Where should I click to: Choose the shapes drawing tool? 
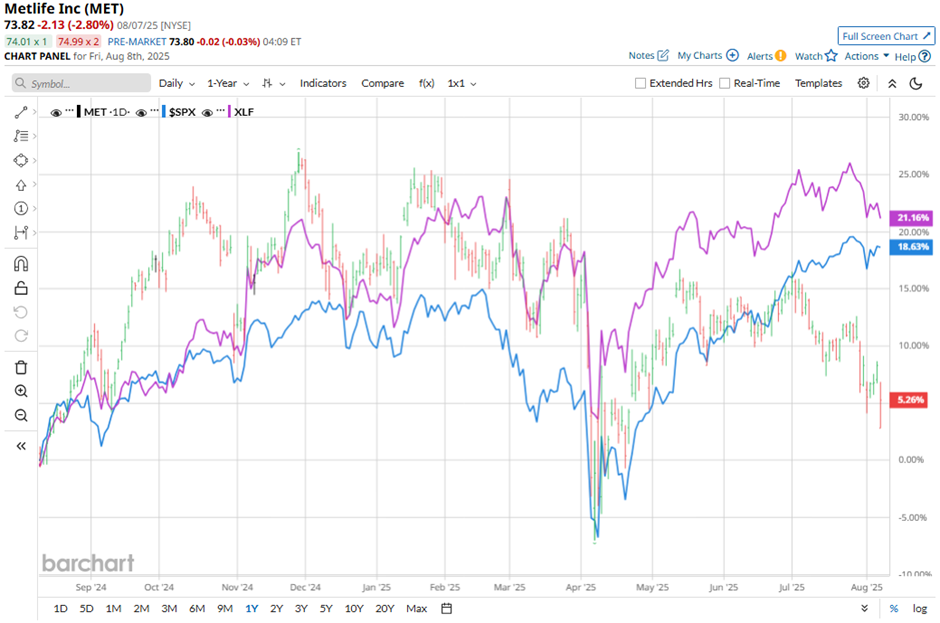coord(21,161)
